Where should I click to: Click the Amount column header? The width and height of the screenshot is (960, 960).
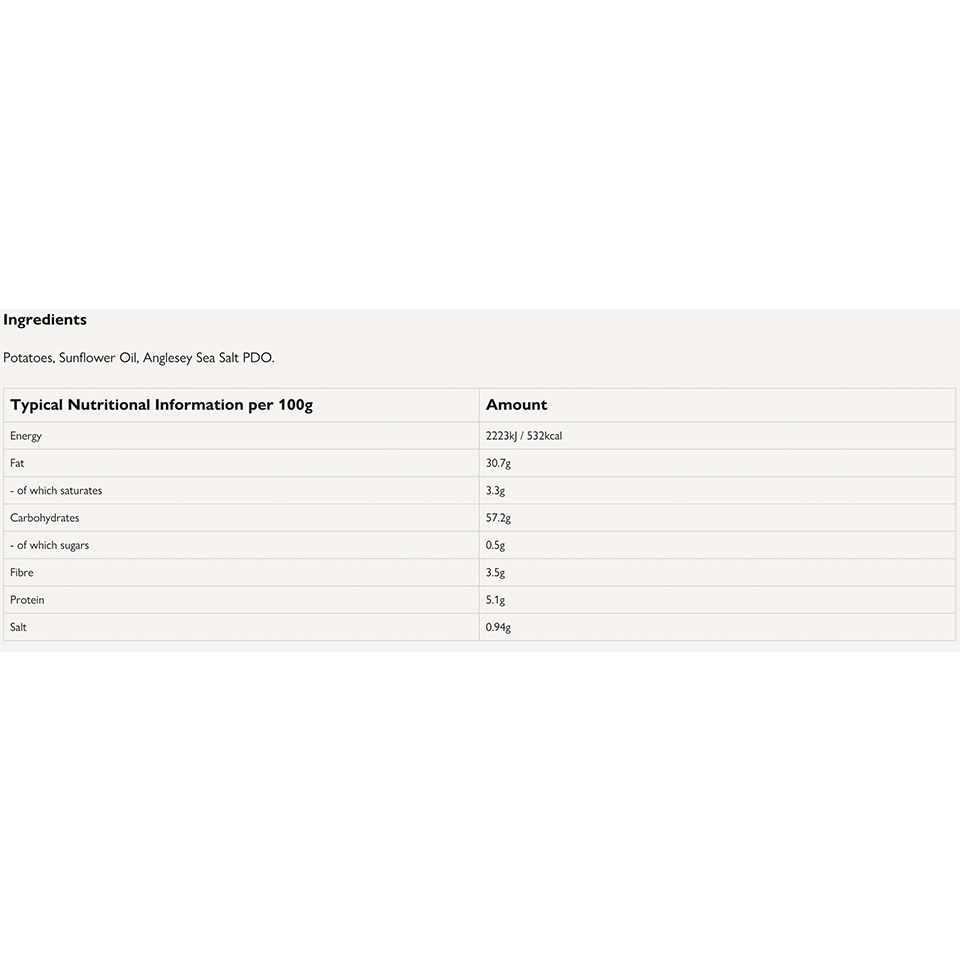(x=516, y=405)
